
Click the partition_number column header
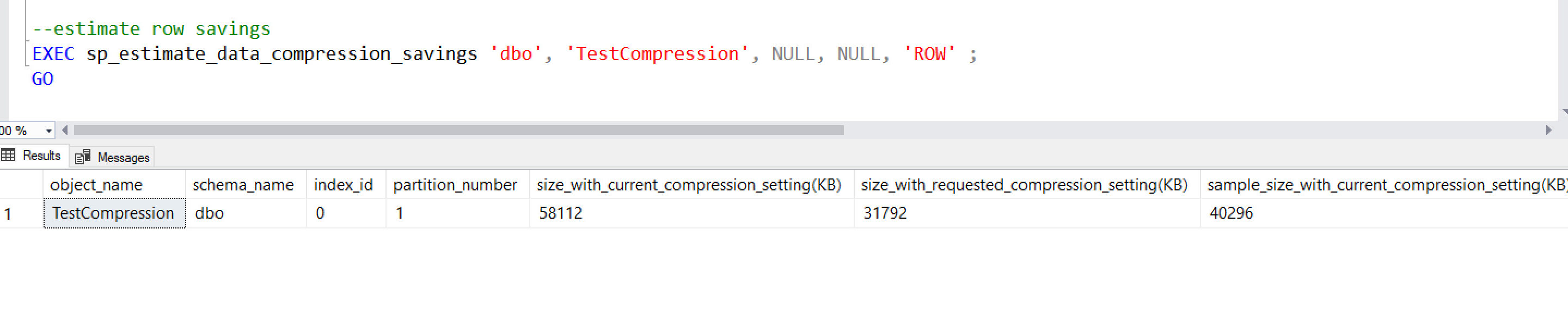(x=455, y=185)
